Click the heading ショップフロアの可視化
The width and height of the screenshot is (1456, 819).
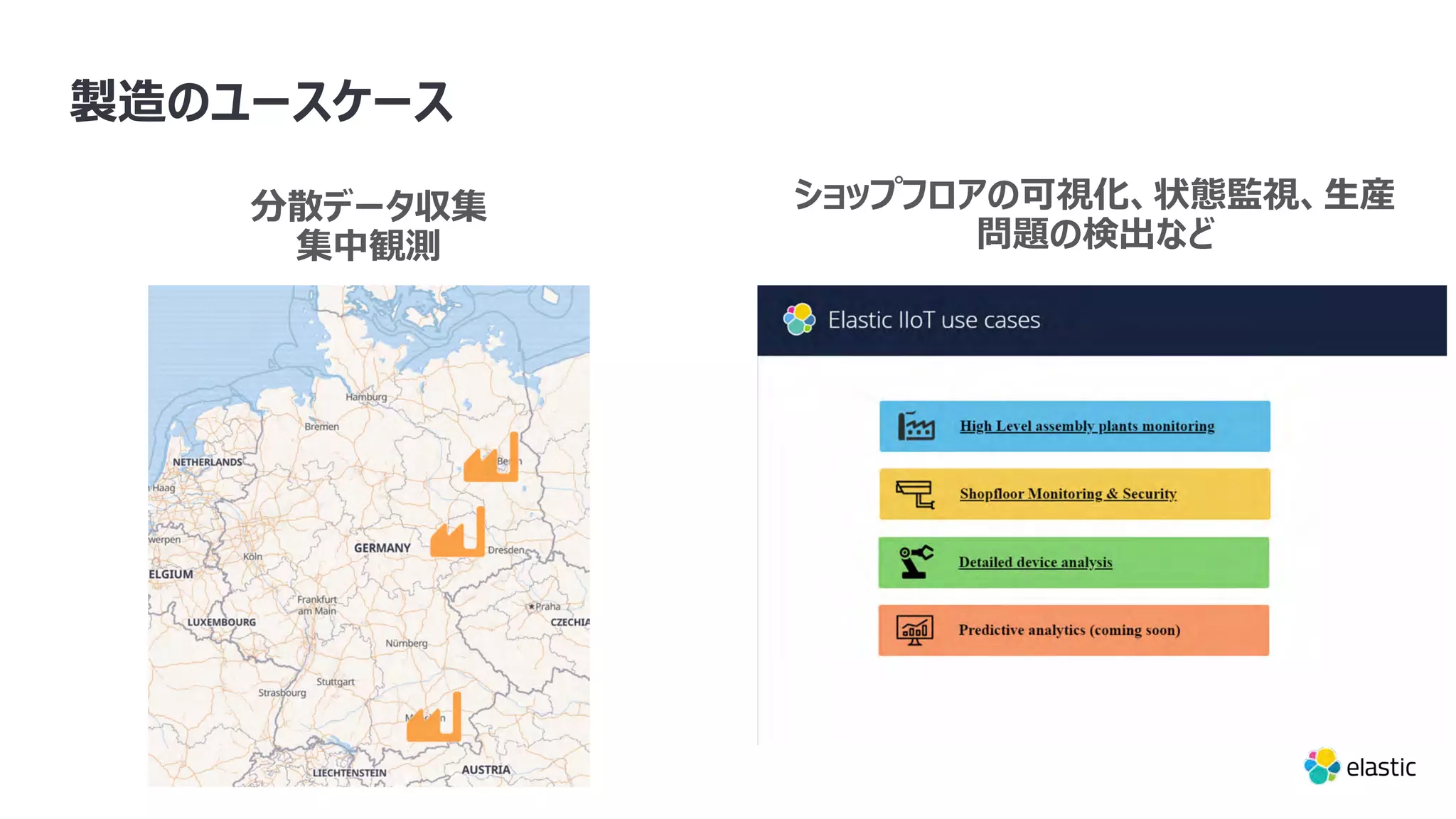coord(1093,214)
